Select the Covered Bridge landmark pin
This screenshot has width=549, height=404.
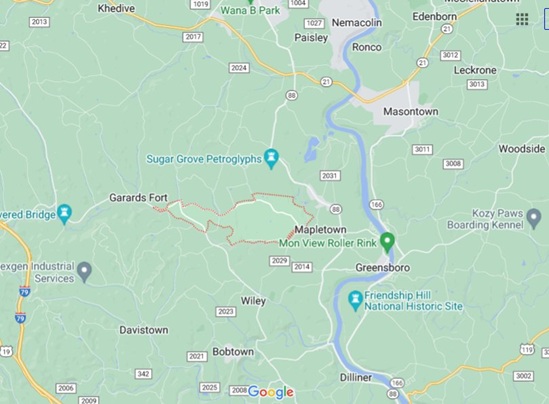click(x=64, y=214)
